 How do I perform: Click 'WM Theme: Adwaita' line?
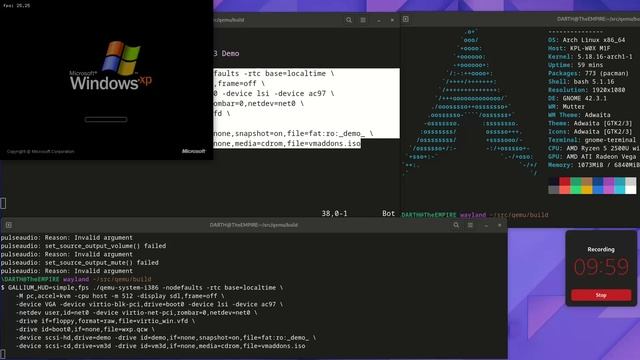click(579, 115)
